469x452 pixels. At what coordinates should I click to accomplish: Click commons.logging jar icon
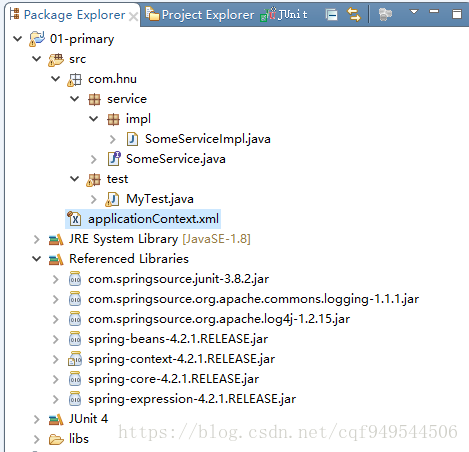tap(75, 299)
